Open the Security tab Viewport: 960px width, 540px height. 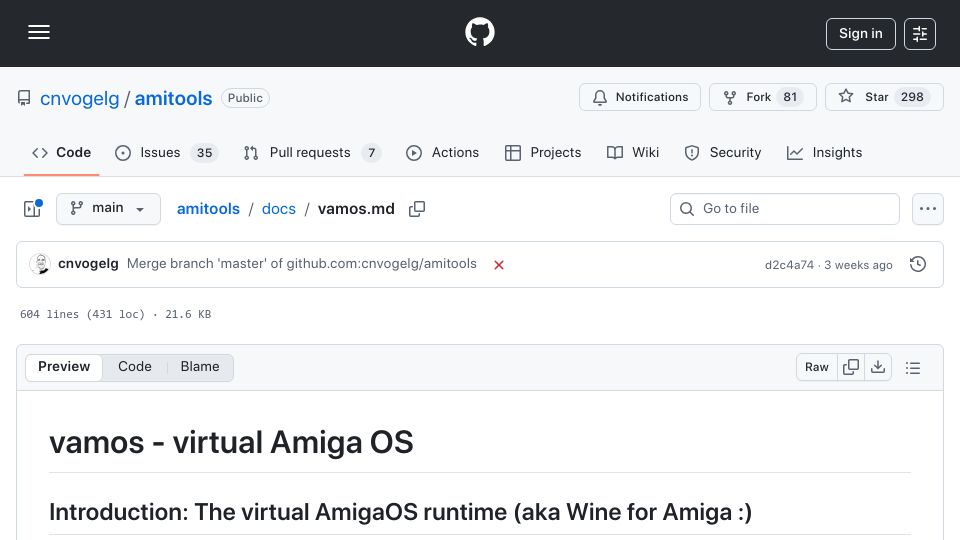[722, 152]
